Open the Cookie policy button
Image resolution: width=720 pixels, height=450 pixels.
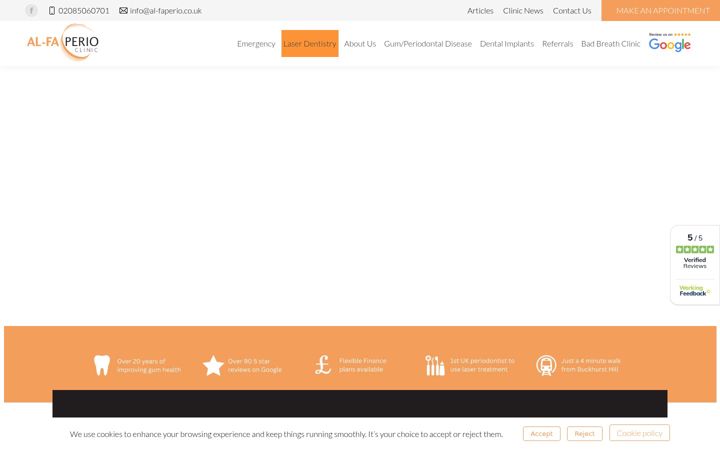640,433
